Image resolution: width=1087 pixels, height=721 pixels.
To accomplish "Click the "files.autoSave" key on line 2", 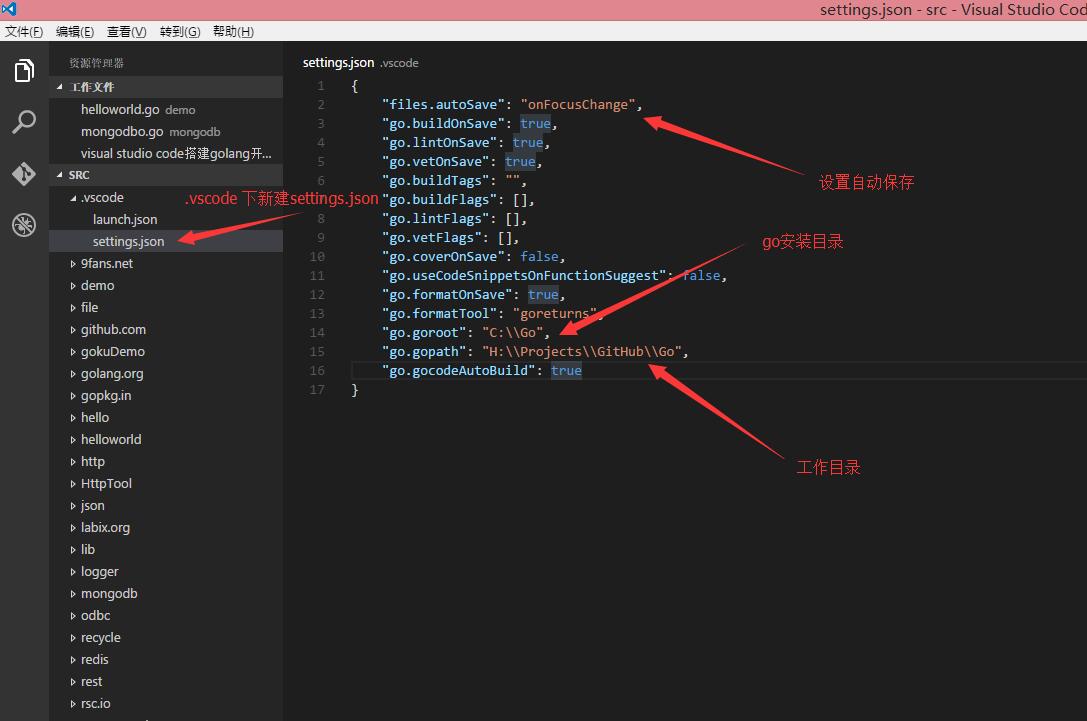I will click(x=443, y=105).
